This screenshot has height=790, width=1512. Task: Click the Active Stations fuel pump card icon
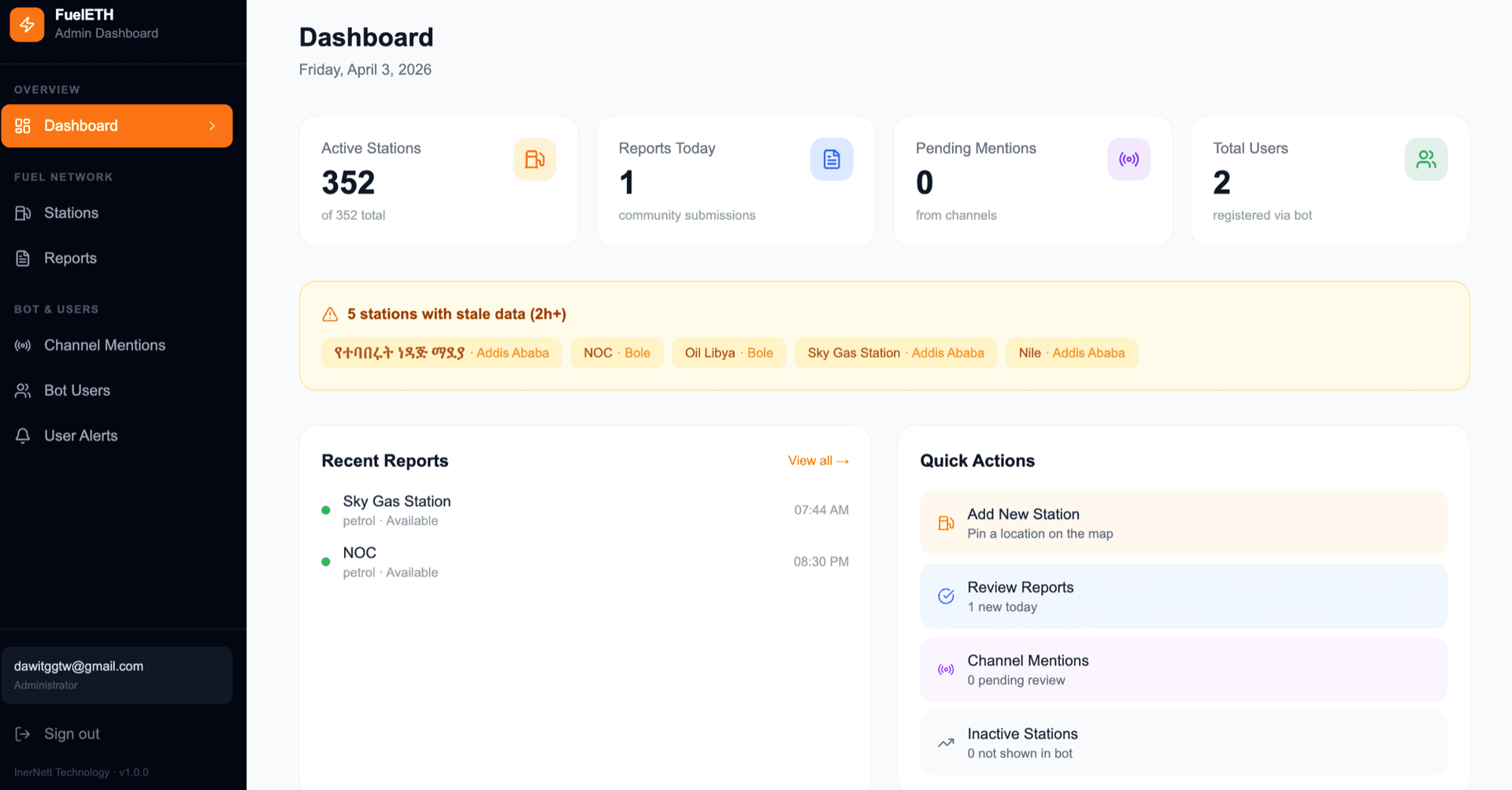(x=535, y=159)
